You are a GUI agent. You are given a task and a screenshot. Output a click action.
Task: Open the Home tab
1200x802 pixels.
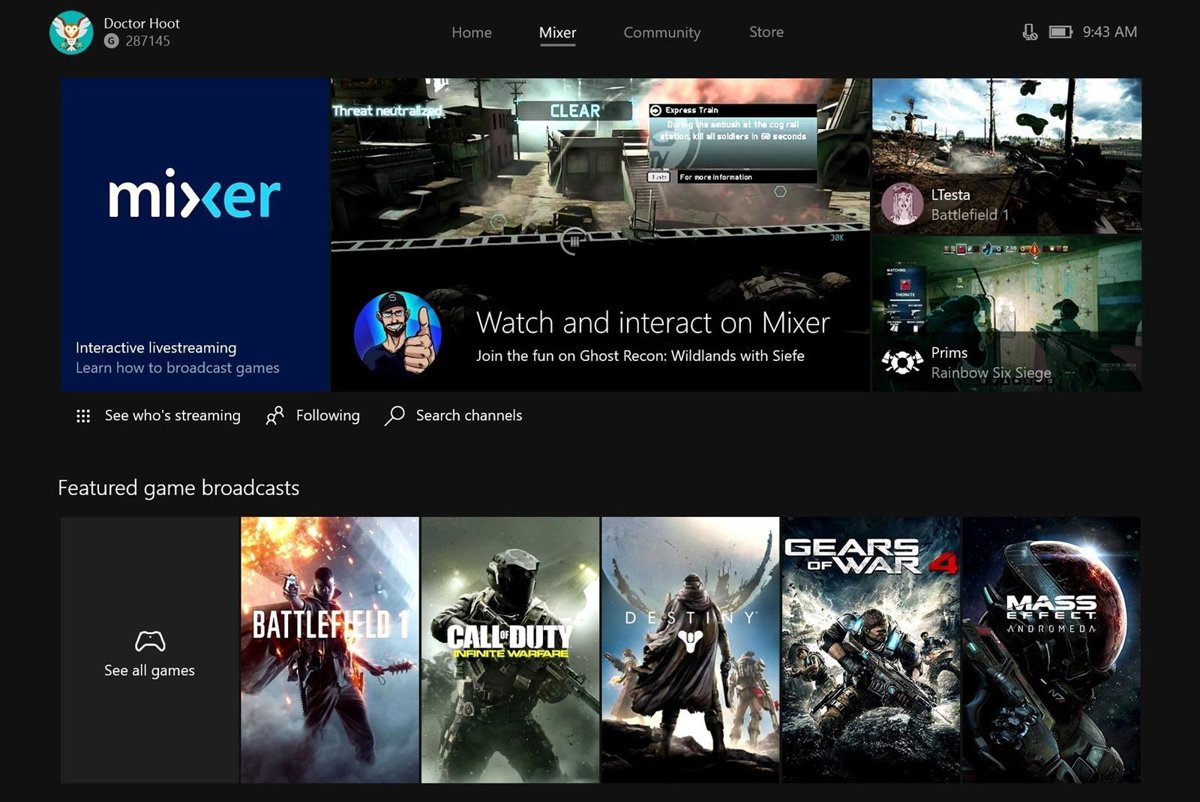click(x=471, y=32)
